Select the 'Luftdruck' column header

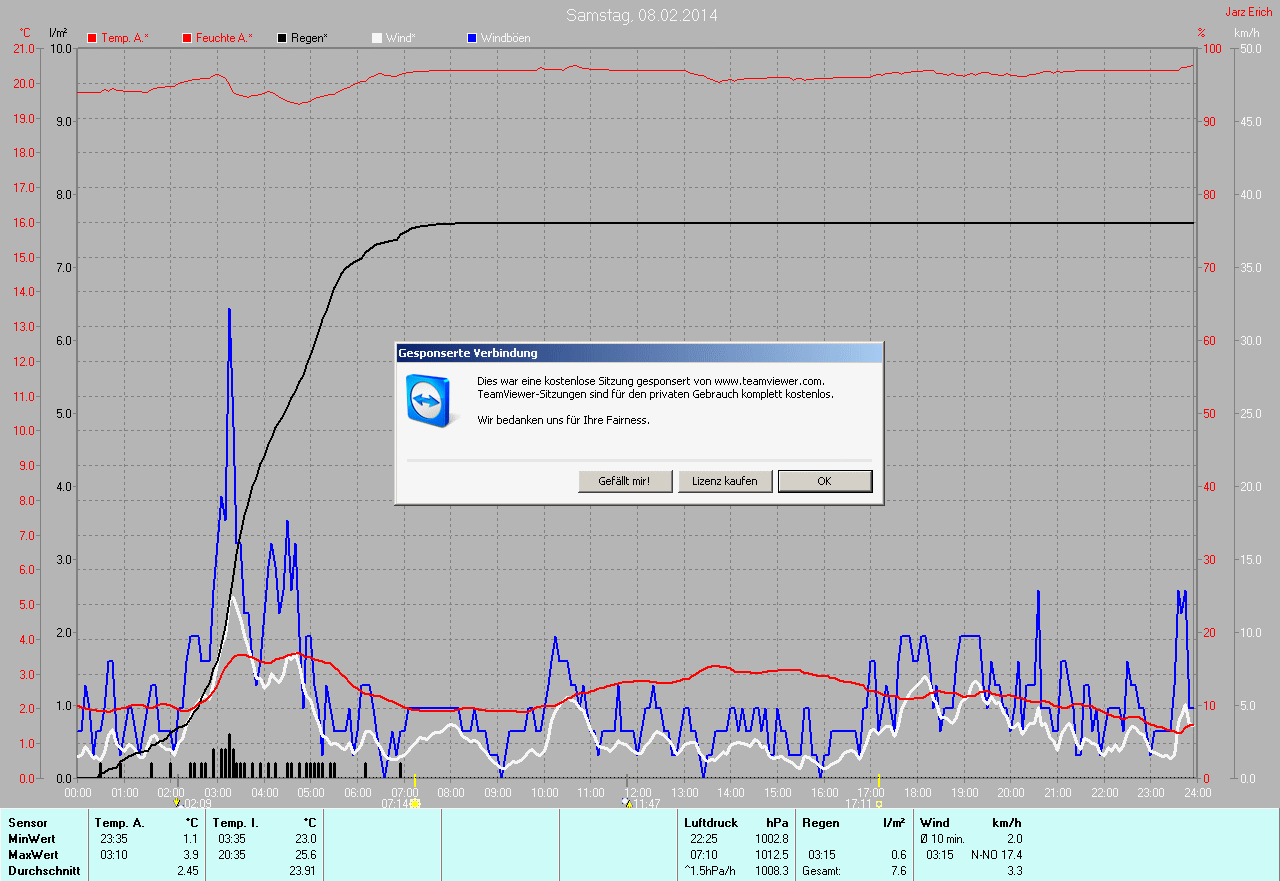[x=711, y=823]
